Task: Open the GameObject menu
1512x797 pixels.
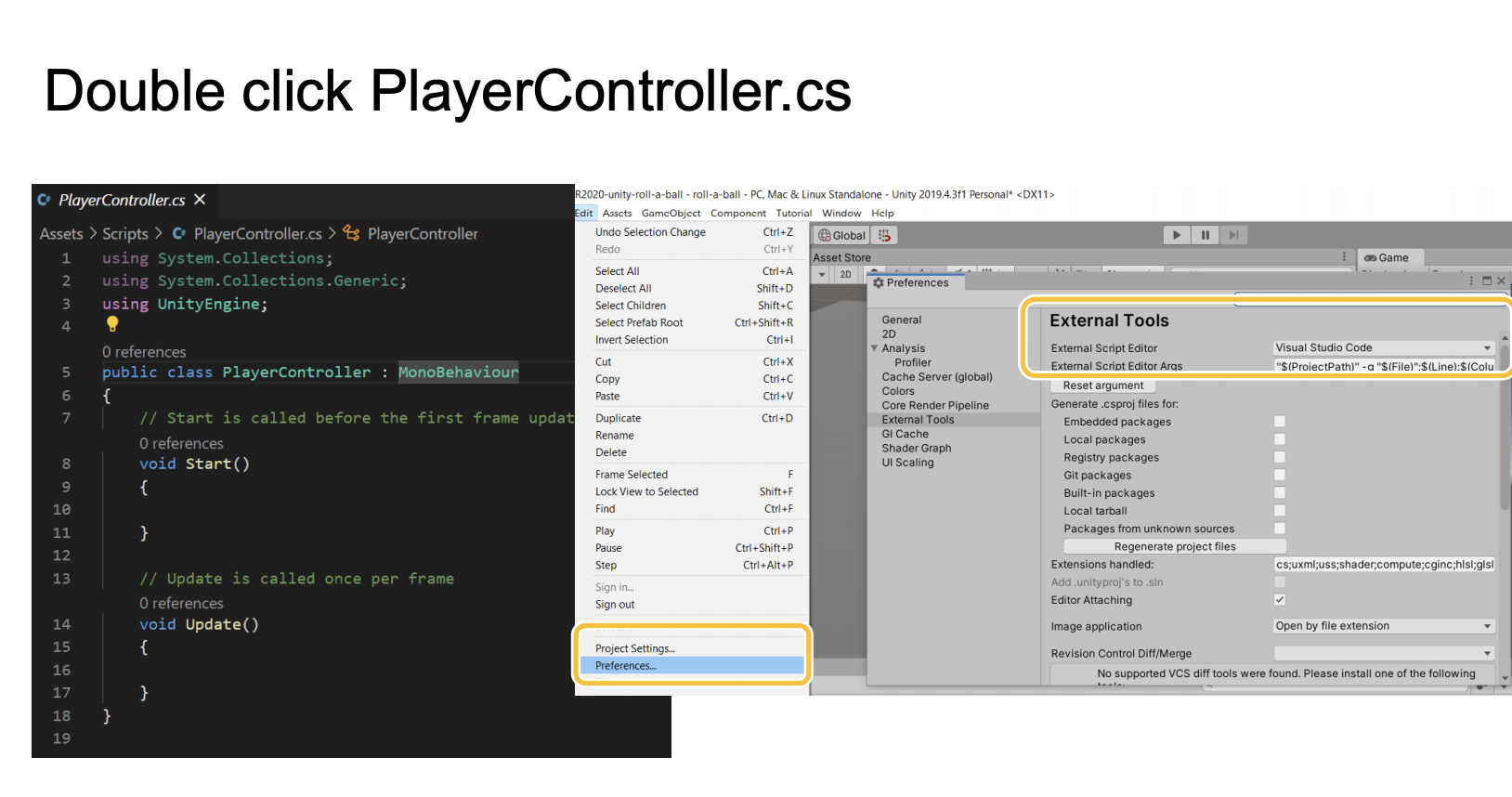Action: click(671, 213)
